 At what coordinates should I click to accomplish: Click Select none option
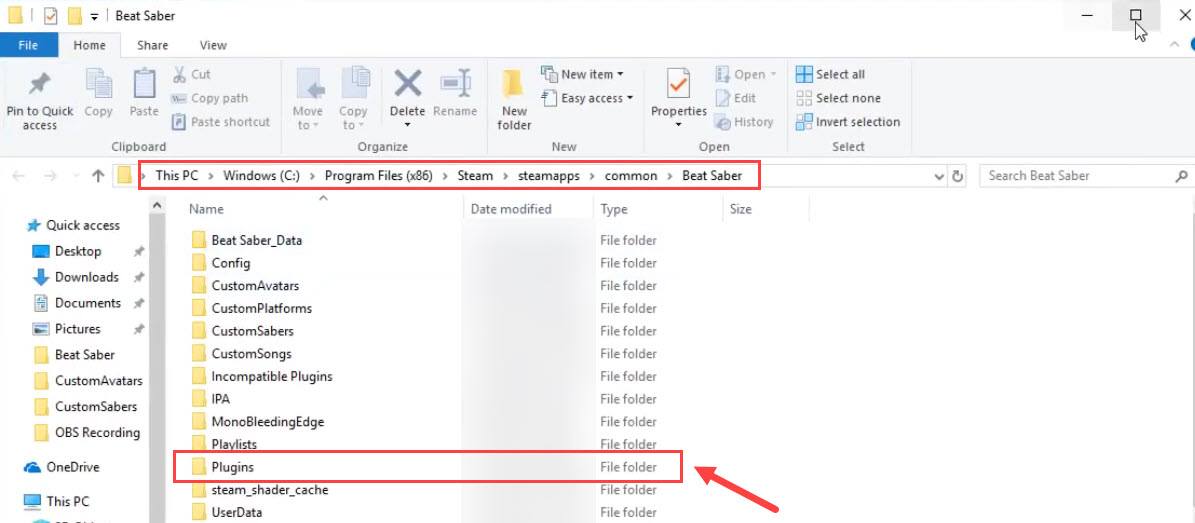[838, 98]
